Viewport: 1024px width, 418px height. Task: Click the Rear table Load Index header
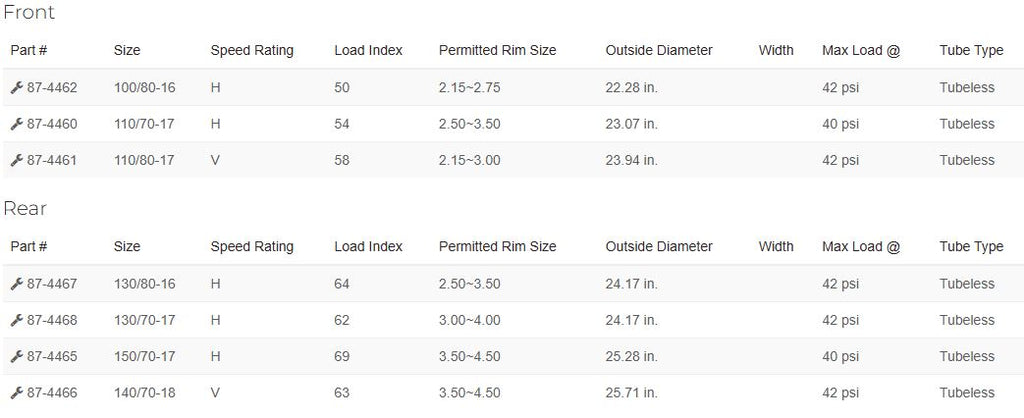click(368, 247)
